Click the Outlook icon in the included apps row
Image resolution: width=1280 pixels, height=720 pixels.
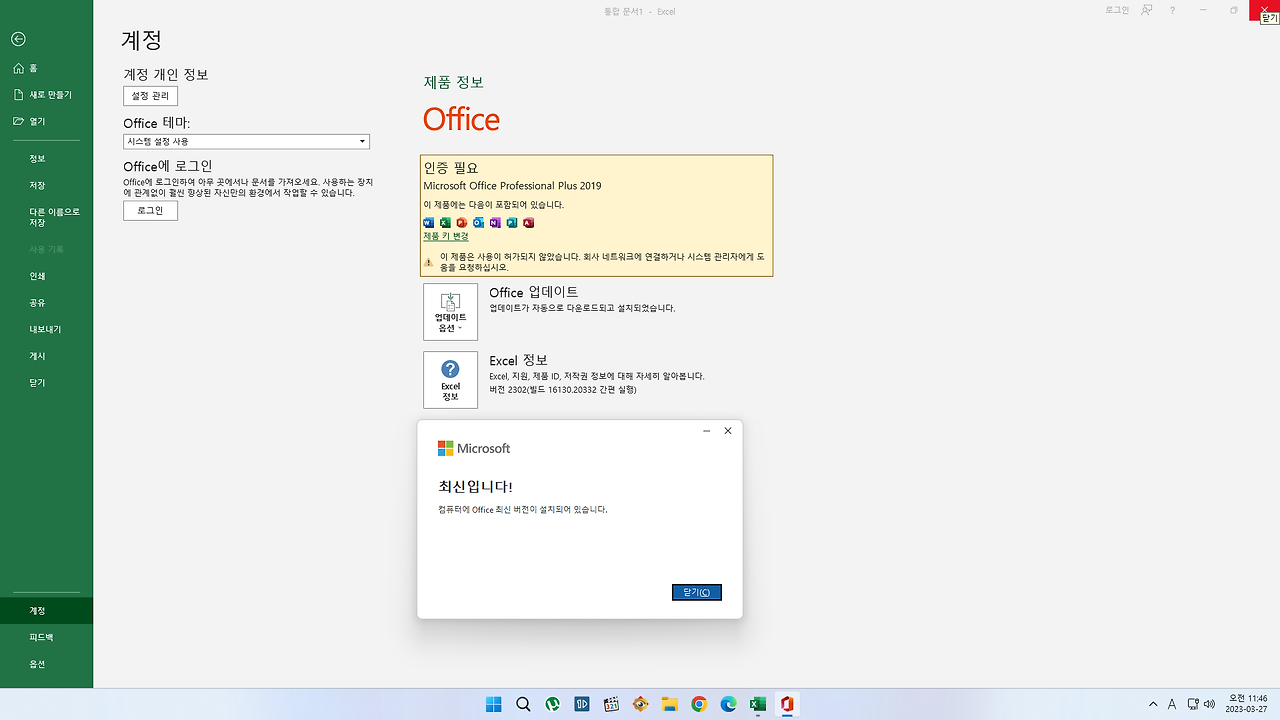478,222
